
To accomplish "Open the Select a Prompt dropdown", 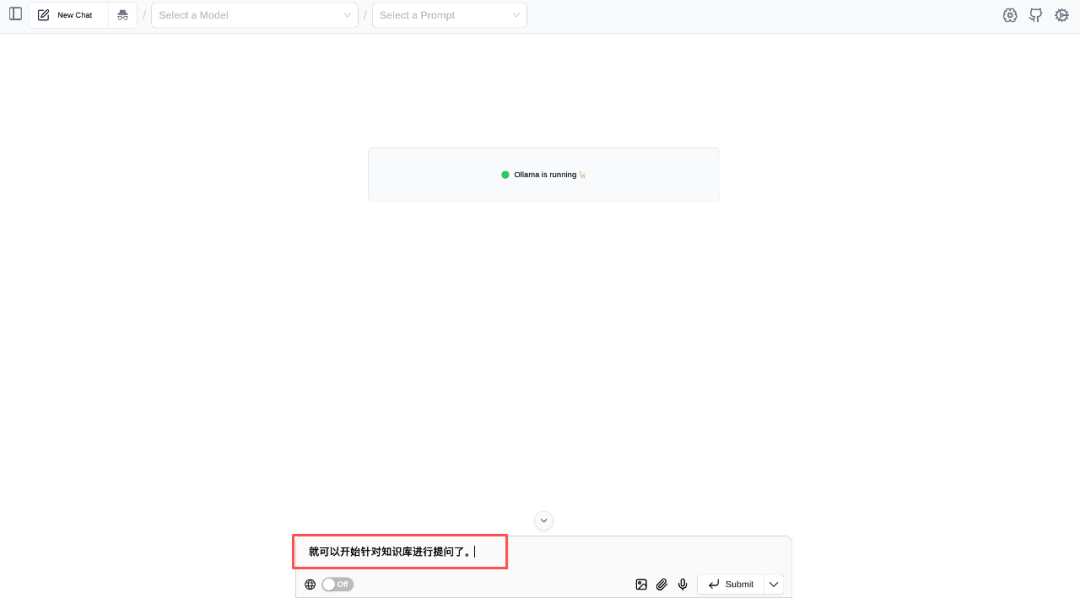I will click(x=449, y=14).
